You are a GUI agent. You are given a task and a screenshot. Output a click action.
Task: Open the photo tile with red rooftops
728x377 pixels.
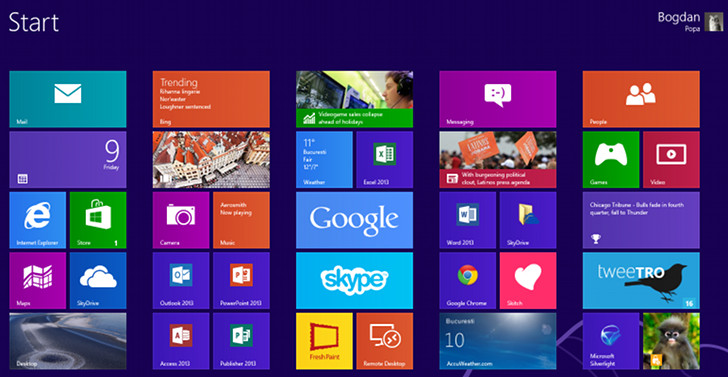211,160
